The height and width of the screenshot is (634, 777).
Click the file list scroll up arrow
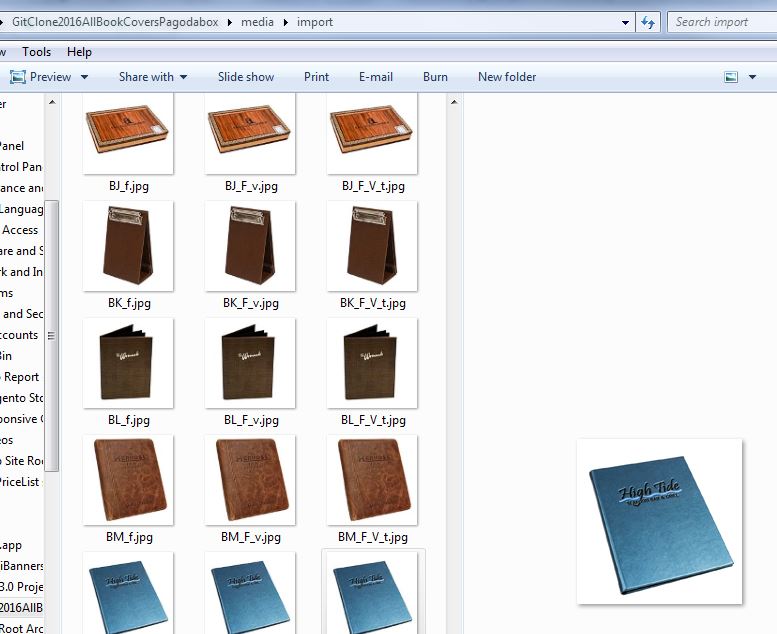coord(454,102)
